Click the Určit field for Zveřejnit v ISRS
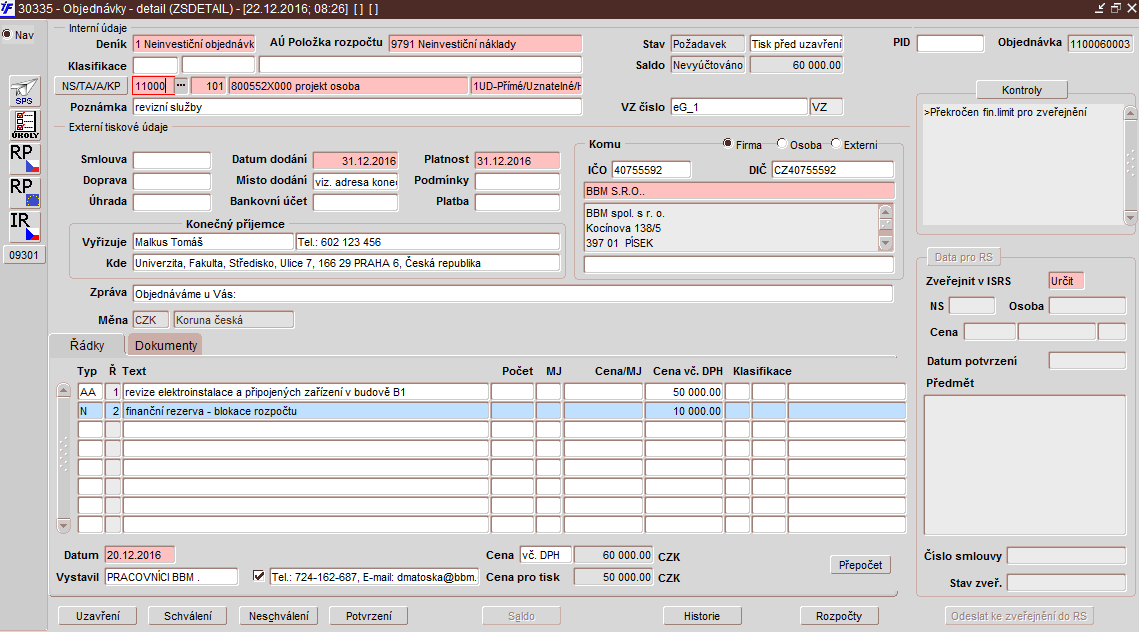This screenshot has height=632, width=1139. pos(1066,281)
